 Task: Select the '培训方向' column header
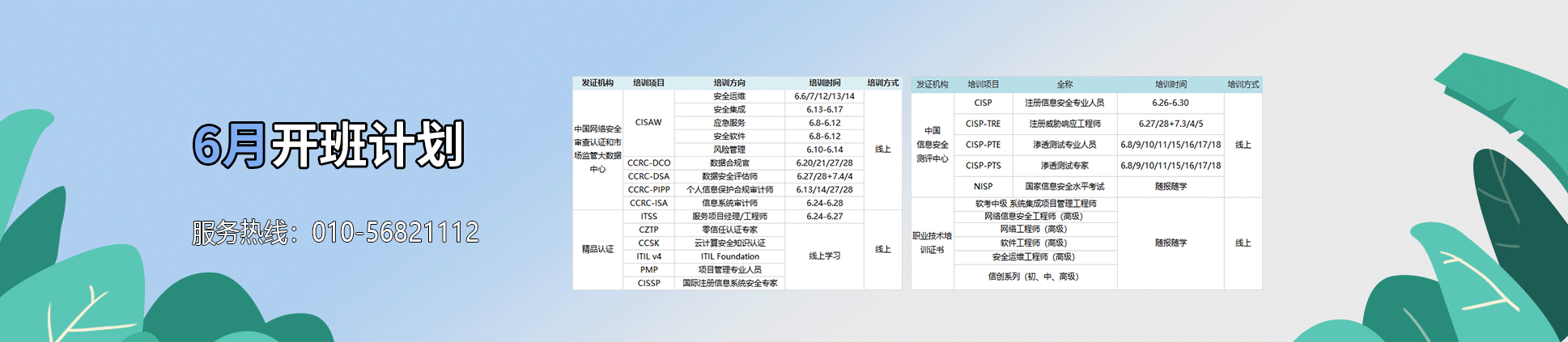point(729,83)
